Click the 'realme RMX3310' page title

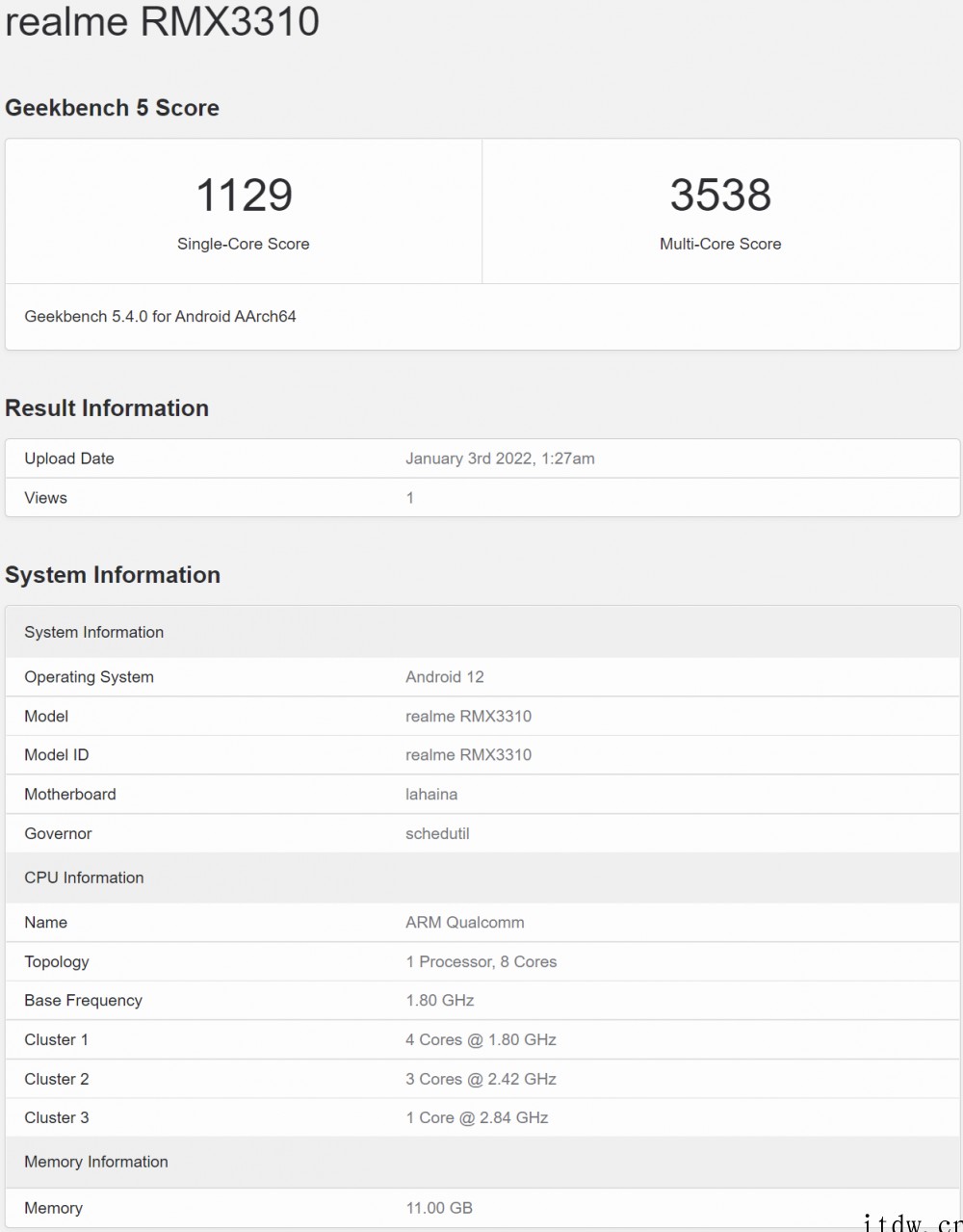point(162,21)
